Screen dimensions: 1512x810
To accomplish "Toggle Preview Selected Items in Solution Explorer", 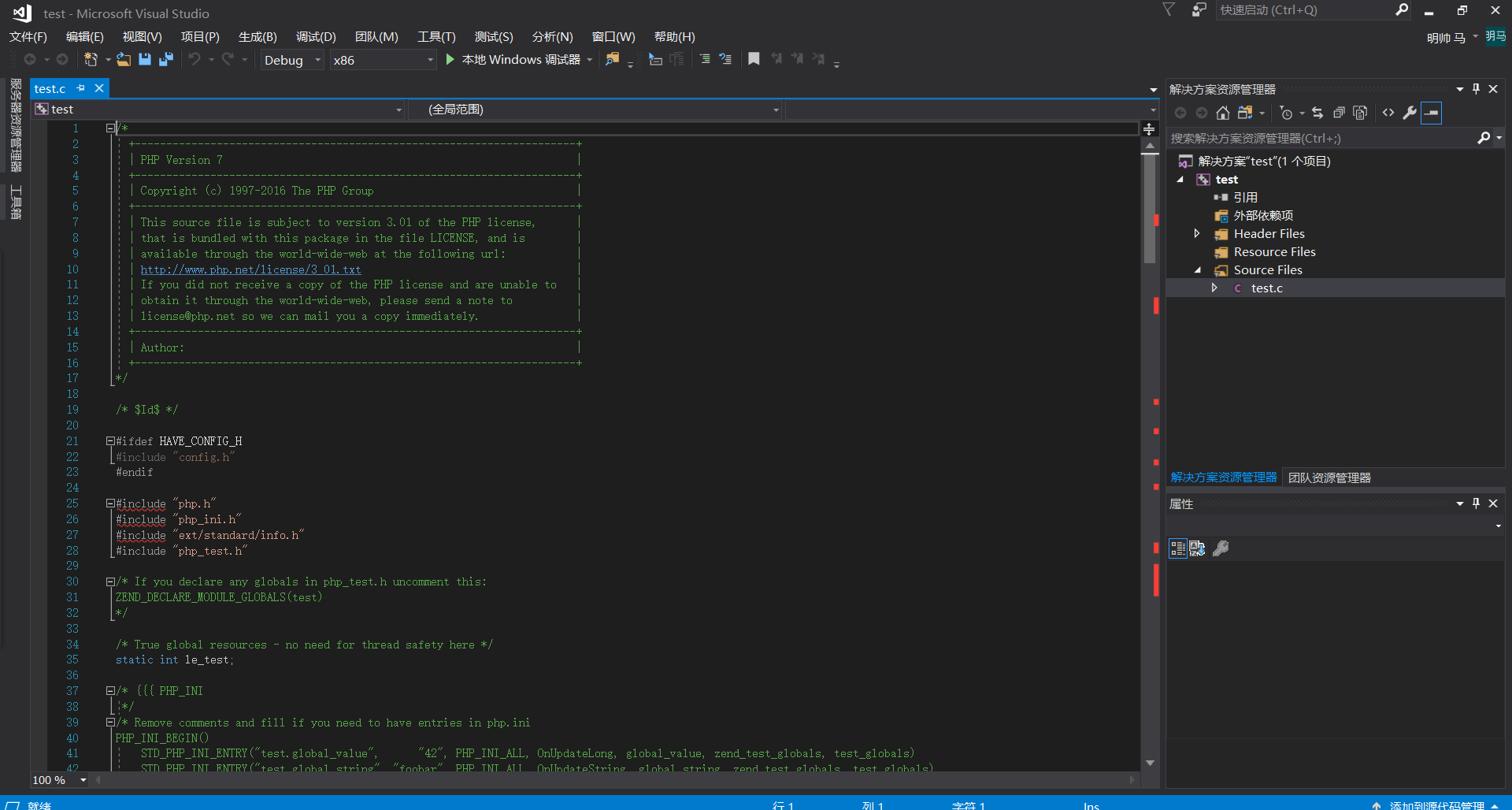I will coord(1431,113).
